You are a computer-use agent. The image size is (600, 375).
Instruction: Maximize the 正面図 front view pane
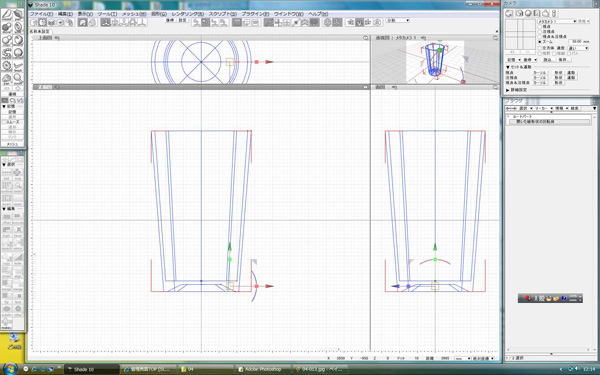[x=366, y=87]
